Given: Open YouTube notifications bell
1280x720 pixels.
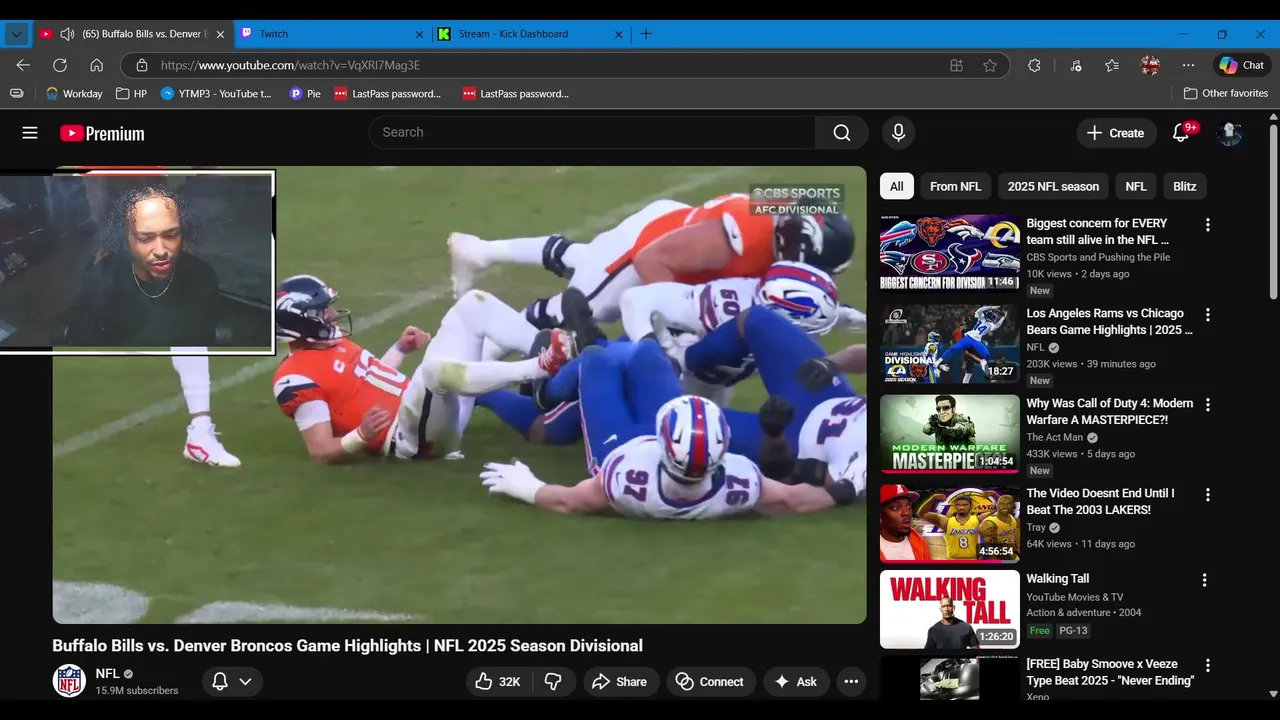Looking at the screenshot, I should point(1181,133).
